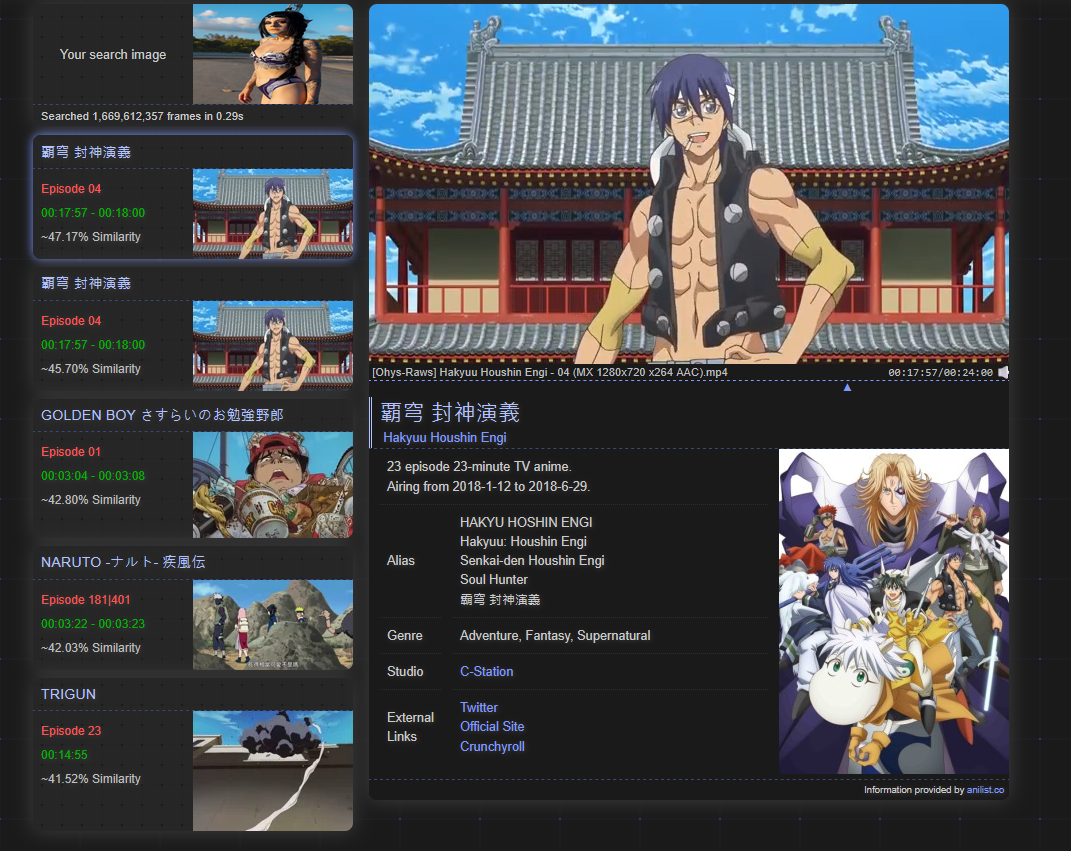Click the '~41.52% Similarity' text

[x=91, y=779]
